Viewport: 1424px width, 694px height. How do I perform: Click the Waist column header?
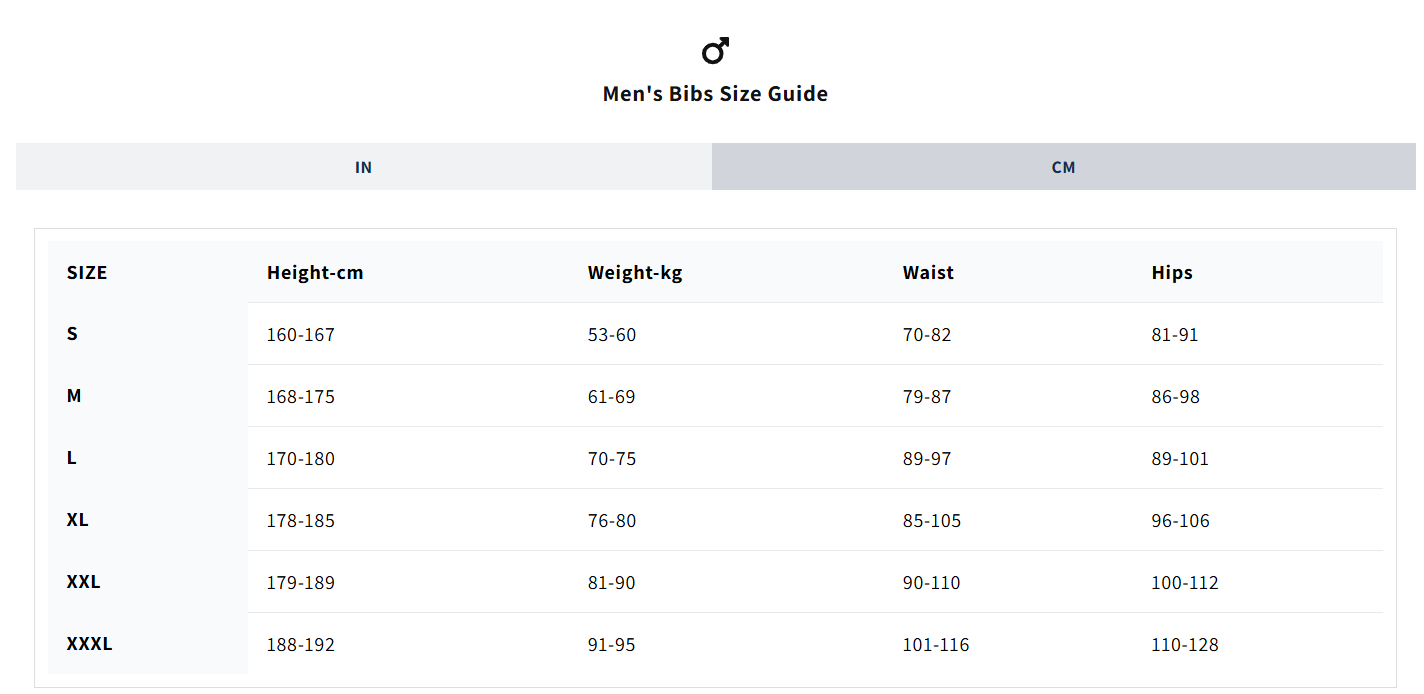(x=928, y=272)
